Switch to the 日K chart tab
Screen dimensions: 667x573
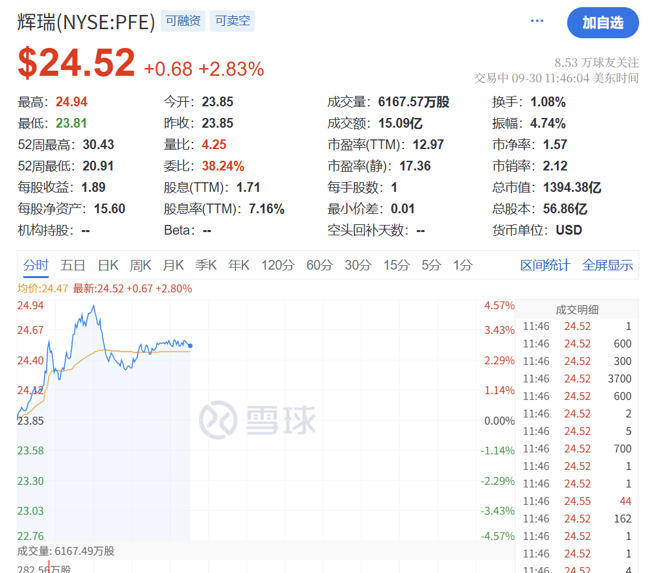(x=108, y=265)
